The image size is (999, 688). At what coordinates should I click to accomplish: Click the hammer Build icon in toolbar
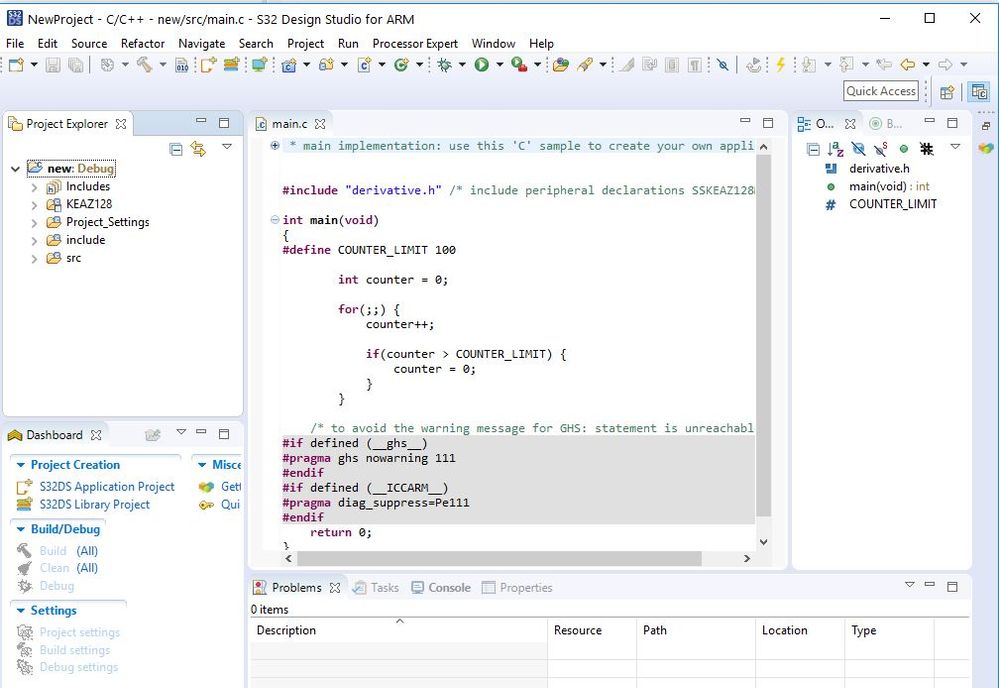click(x=145, y=64)
